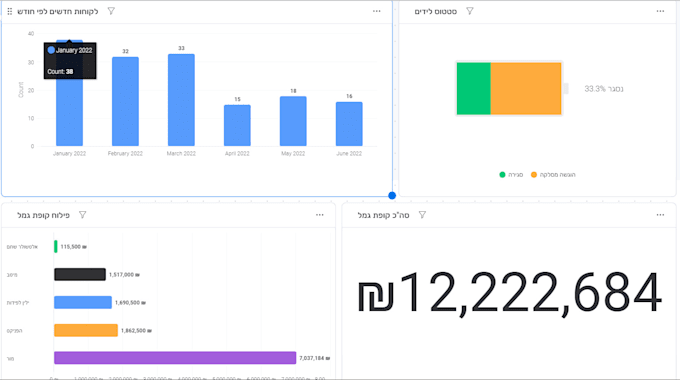Click the filter icon of פילוח קופת גמל widget

(82, 215)
